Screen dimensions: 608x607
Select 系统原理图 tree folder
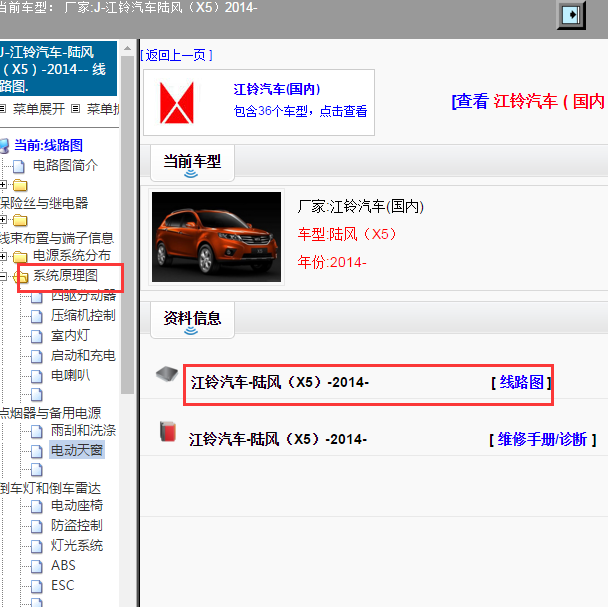[x=65, y=275]
